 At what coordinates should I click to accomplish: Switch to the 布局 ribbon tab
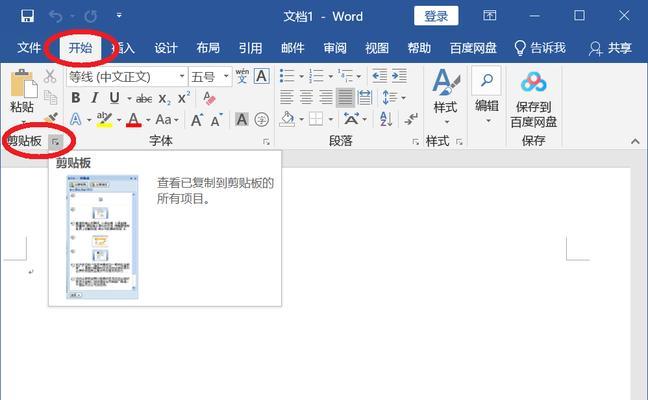(208, 48)
